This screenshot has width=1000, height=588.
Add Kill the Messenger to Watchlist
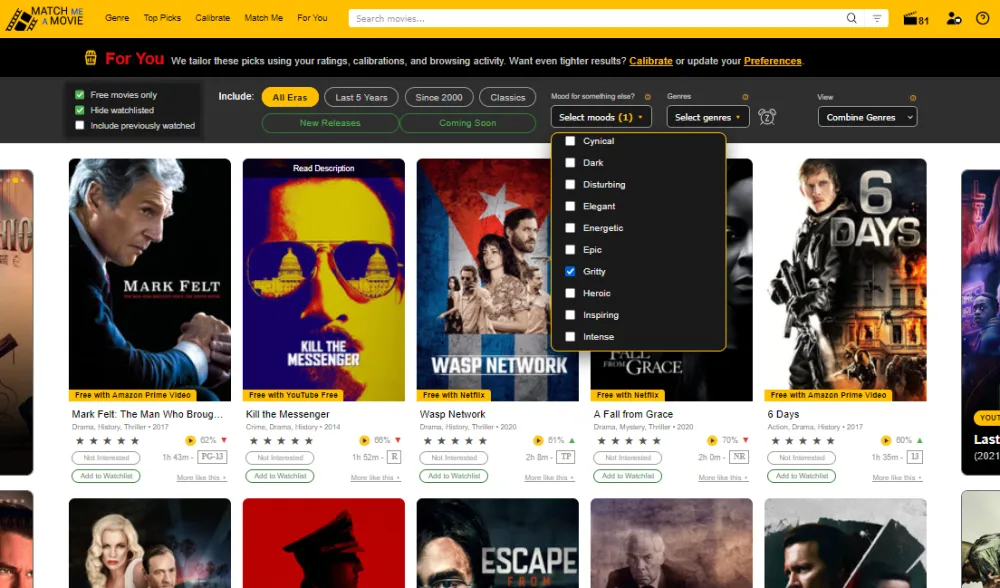coord(280,476)
